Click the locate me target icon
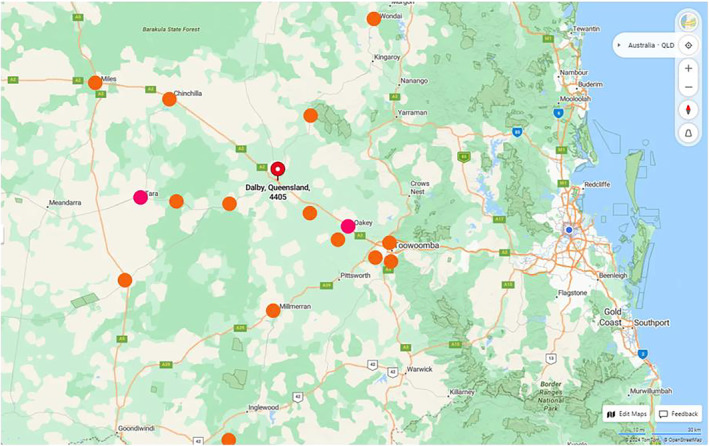The image size is (709, 446). click(x=688, y=45)
